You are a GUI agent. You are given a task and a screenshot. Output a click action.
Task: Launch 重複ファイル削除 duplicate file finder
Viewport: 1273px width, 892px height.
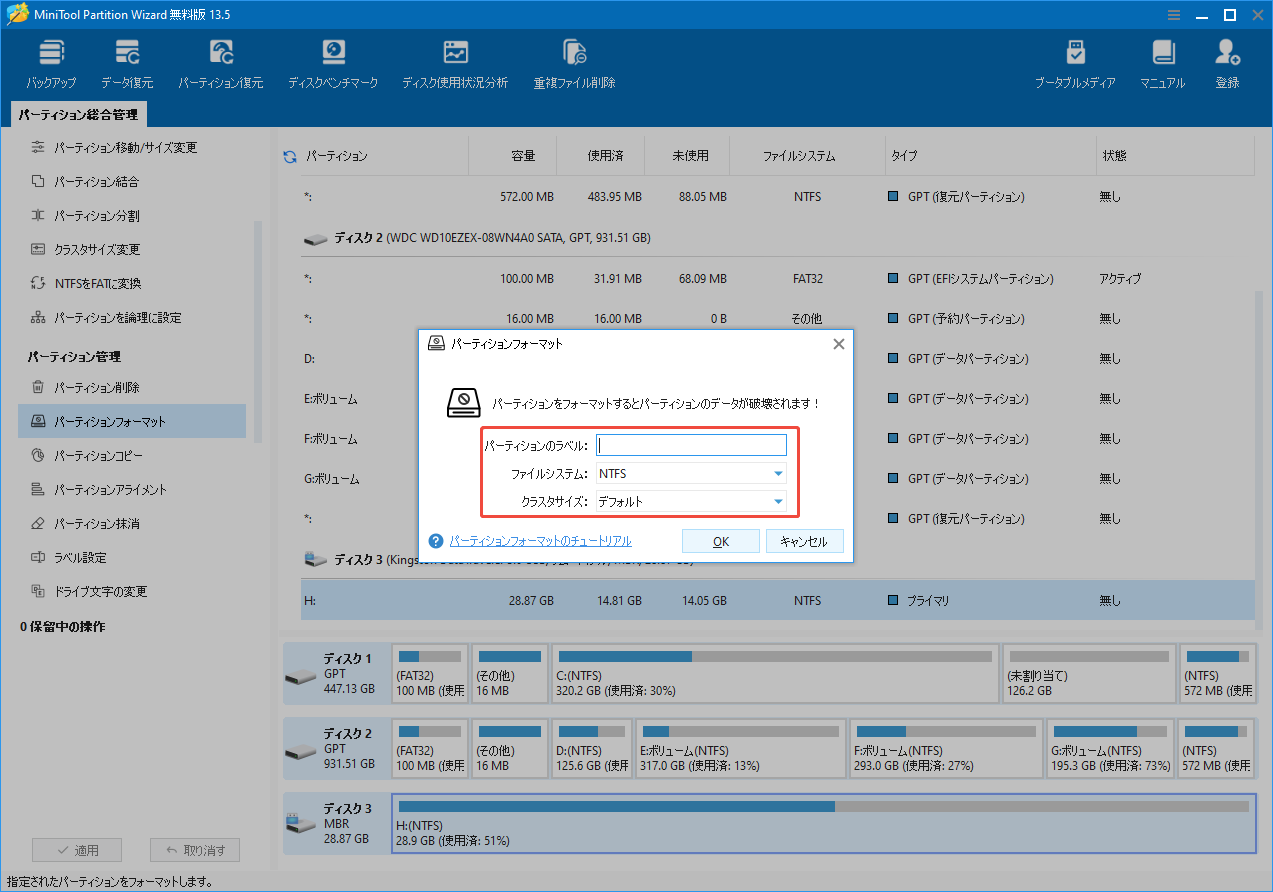(x=573, y=60)
